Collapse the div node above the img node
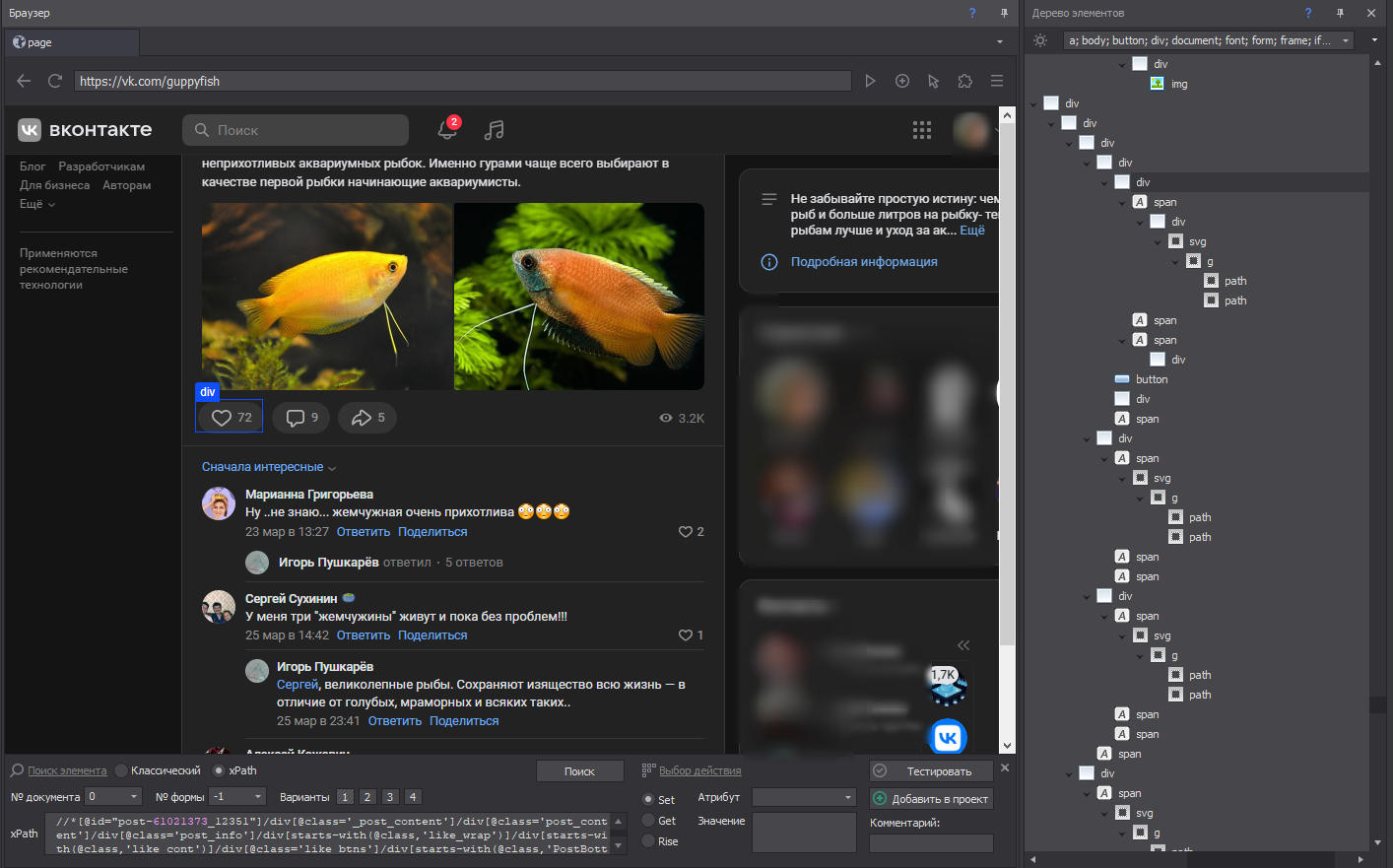The width and height of the screenshot is (1393, 868). click(1122, 64)
